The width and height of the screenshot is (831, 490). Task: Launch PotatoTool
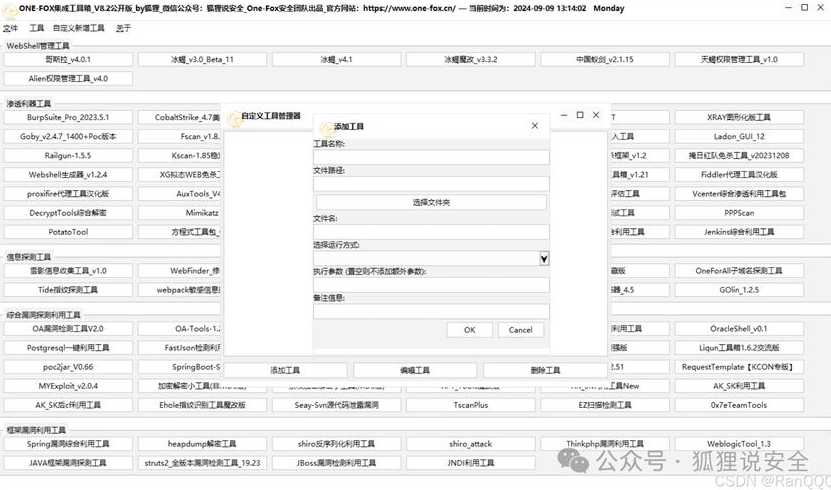click(68, 231)
